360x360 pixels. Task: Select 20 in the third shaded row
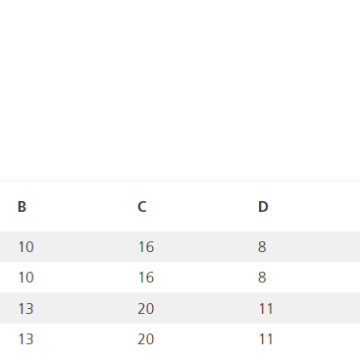coord(146,309)
